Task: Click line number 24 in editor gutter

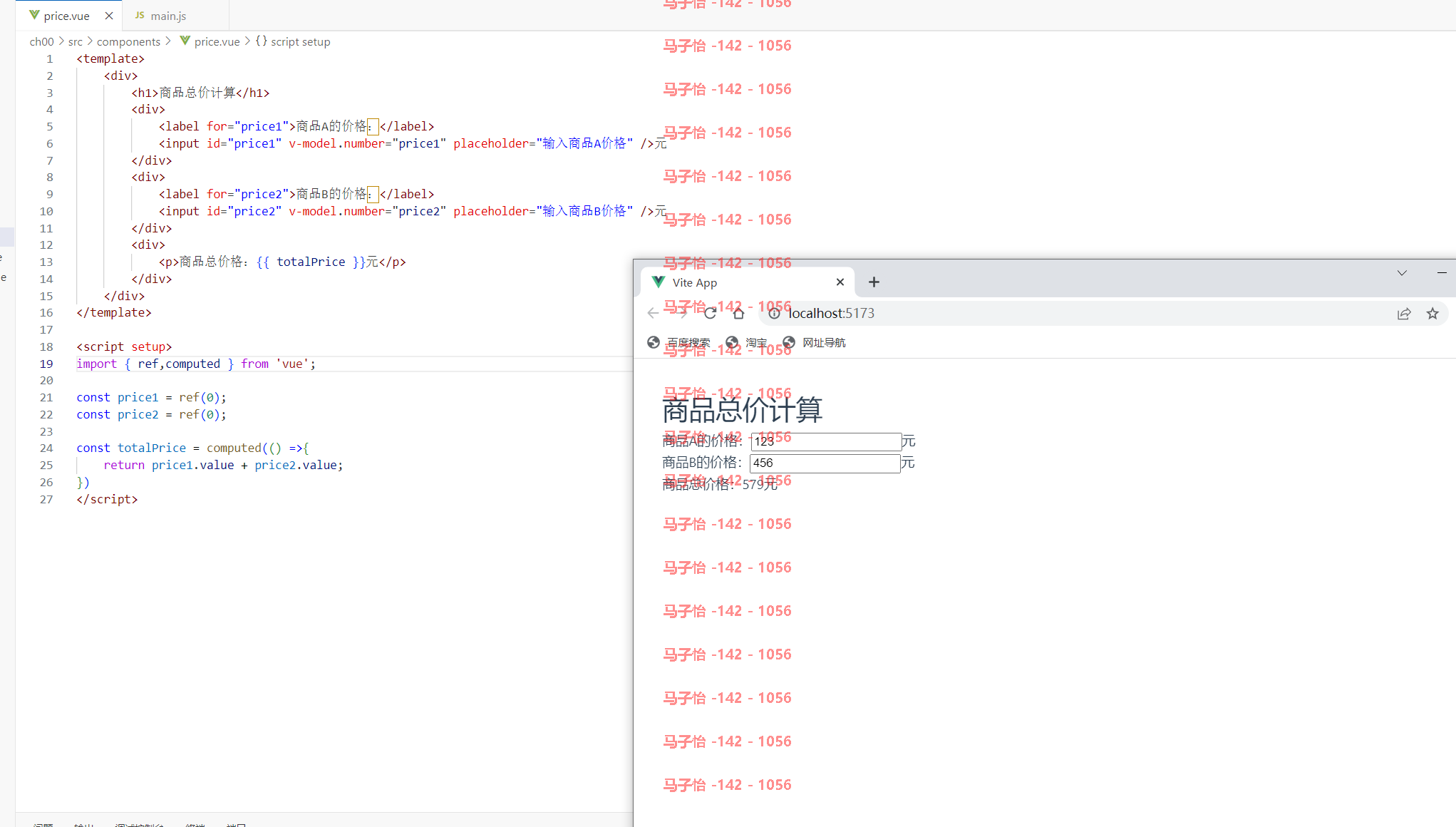Action: pos(46,448)
